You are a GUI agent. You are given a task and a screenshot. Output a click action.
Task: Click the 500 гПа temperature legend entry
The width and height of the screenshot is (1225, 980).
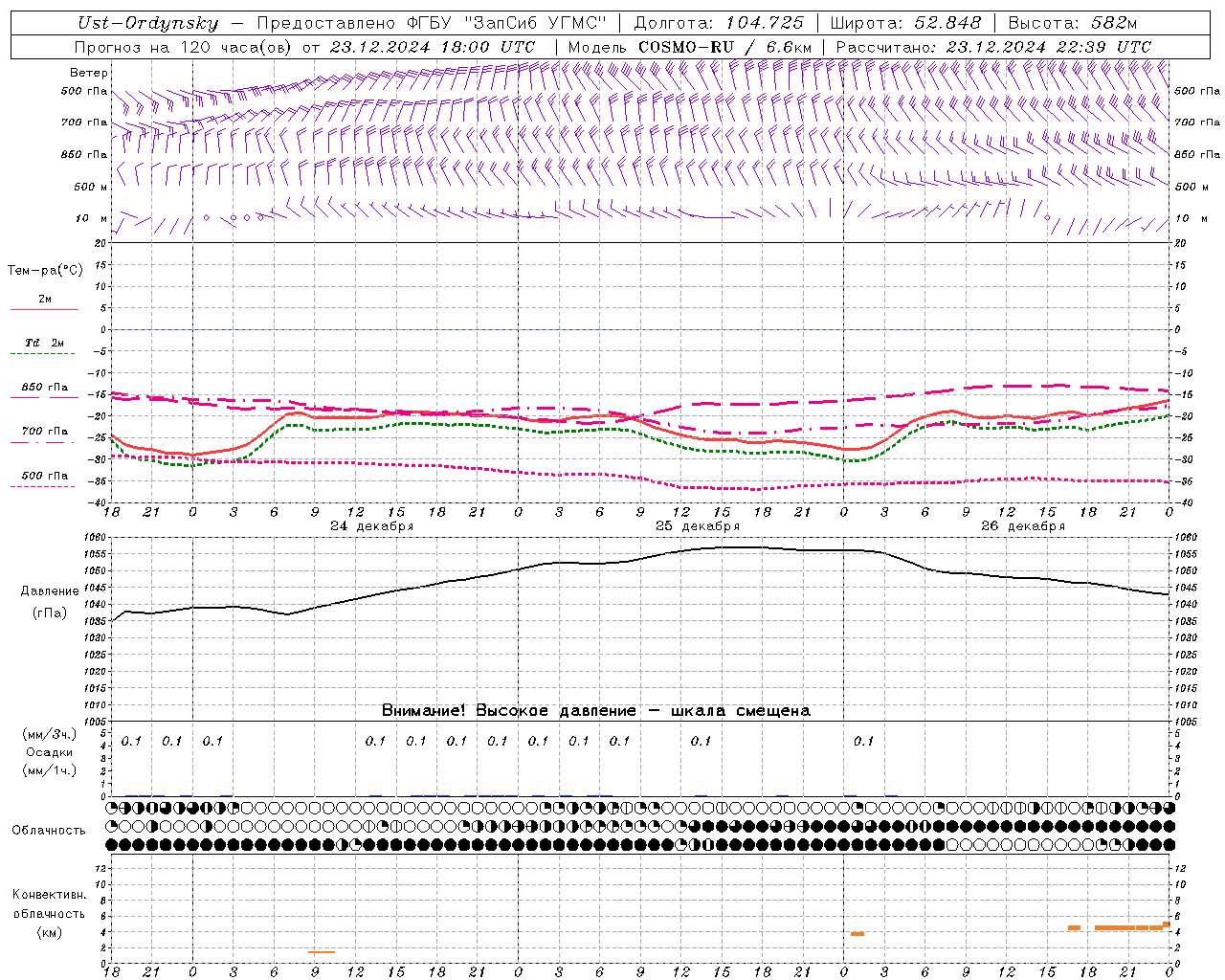point(44,476)
